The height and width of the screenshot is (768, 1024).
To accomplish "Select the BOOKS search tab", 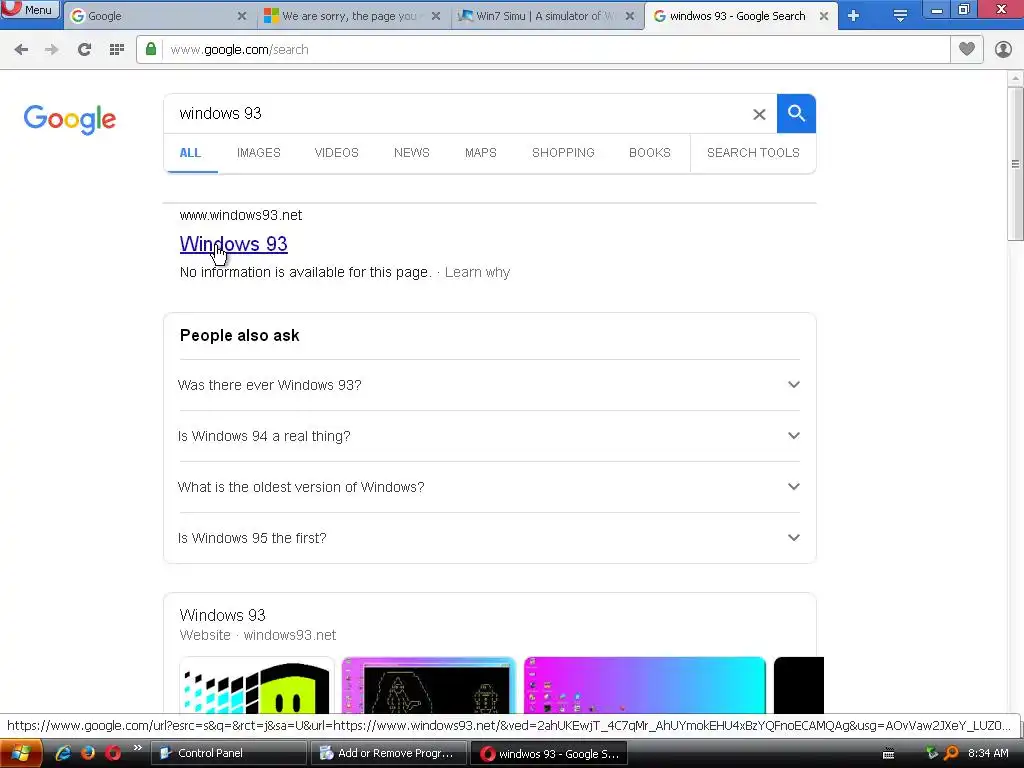I will point(650,153).
